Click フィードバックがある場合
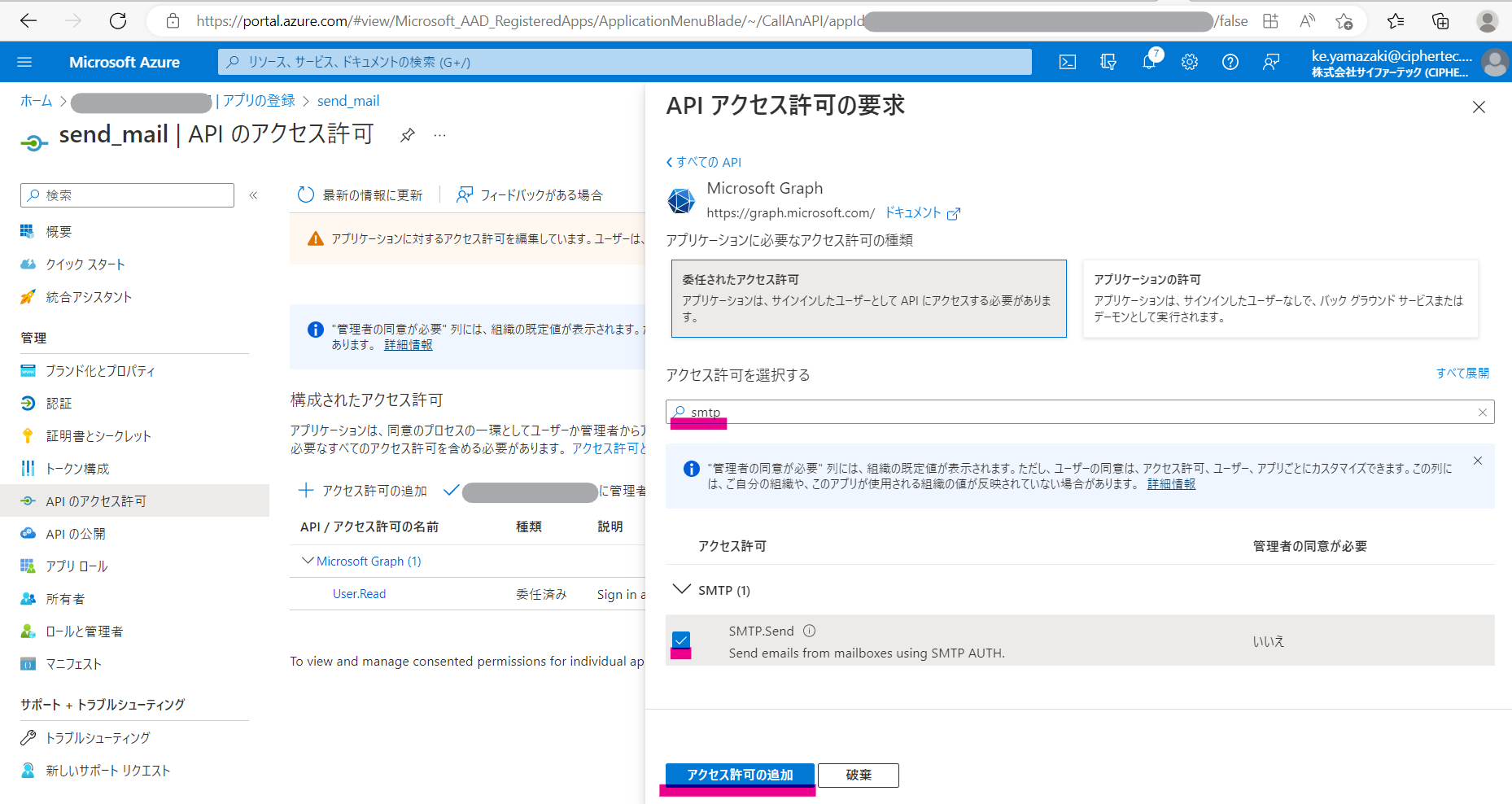The width and height of the screenshot is (1512, 804). [530, 195]
